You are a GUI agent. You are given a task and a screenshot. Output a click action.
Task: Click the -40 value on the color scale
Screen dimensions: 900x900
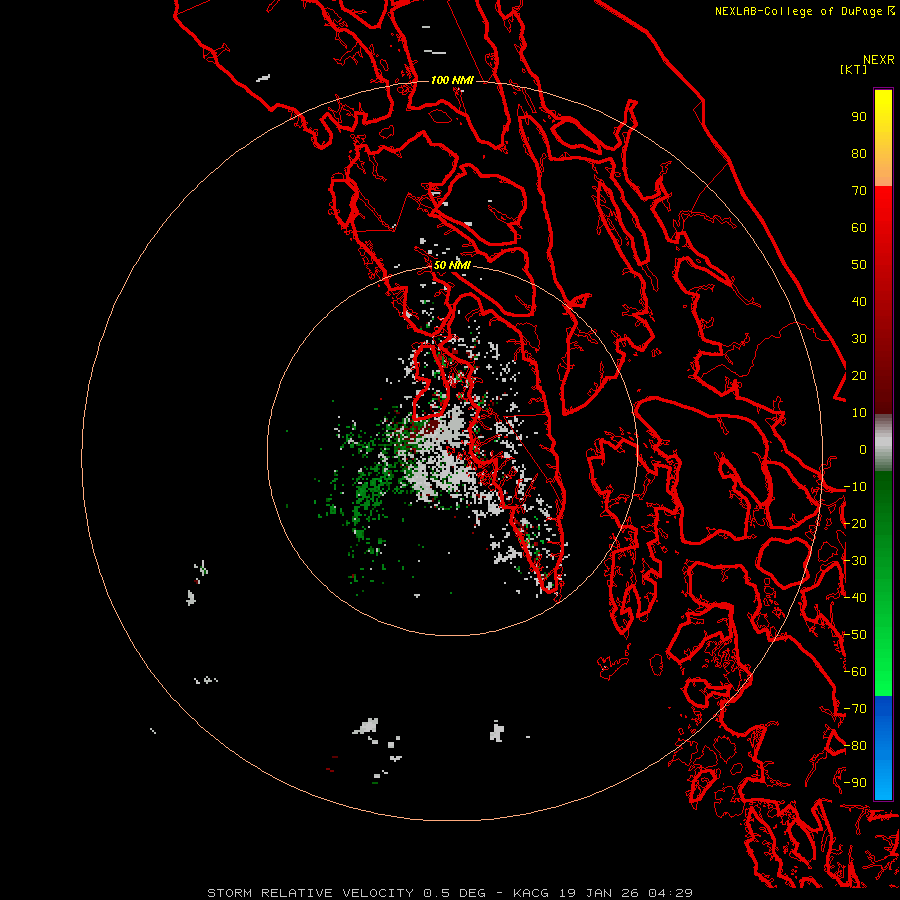(x=855, y=598)
